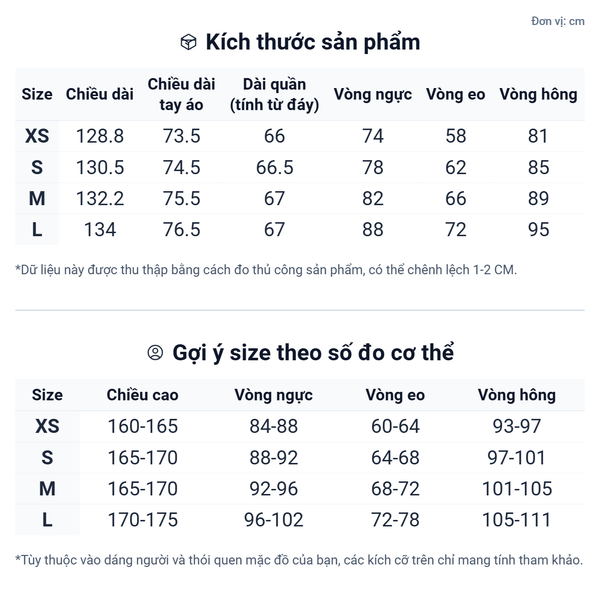Click the Gợi ý size theo số đo cơ thể heading
Viewport: 600px width, 600px height.
pos(313,353)
